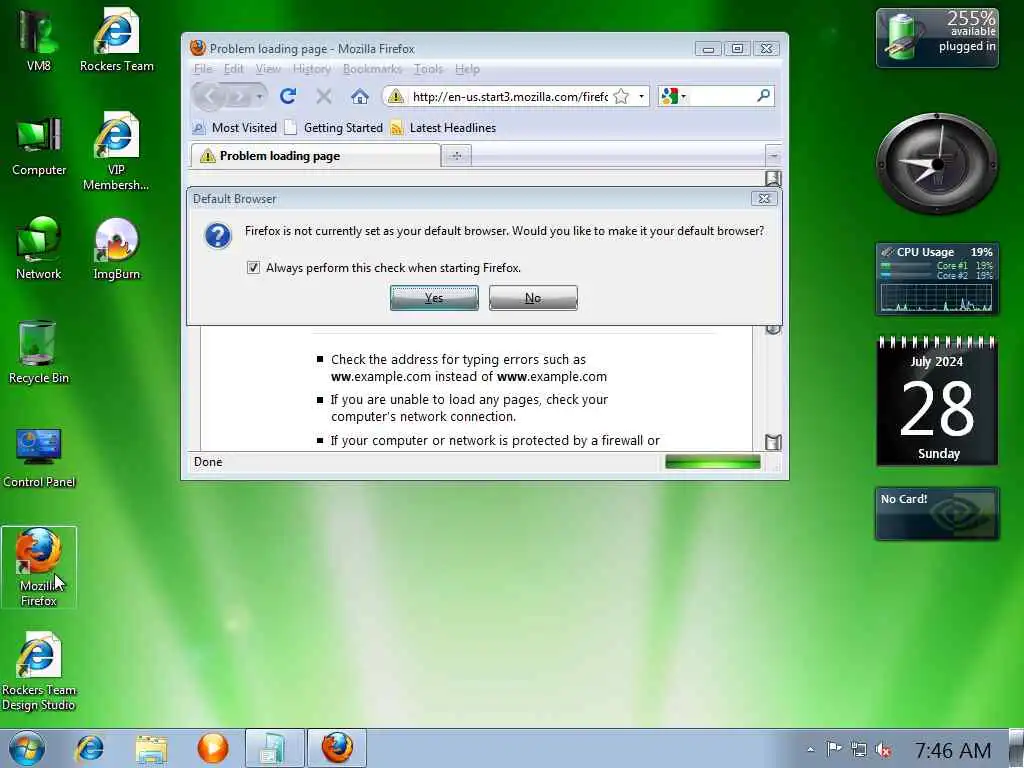Select the ImgBurn desktop icon
Viewport: 1024px width, 768px height.
click(116, 248)
